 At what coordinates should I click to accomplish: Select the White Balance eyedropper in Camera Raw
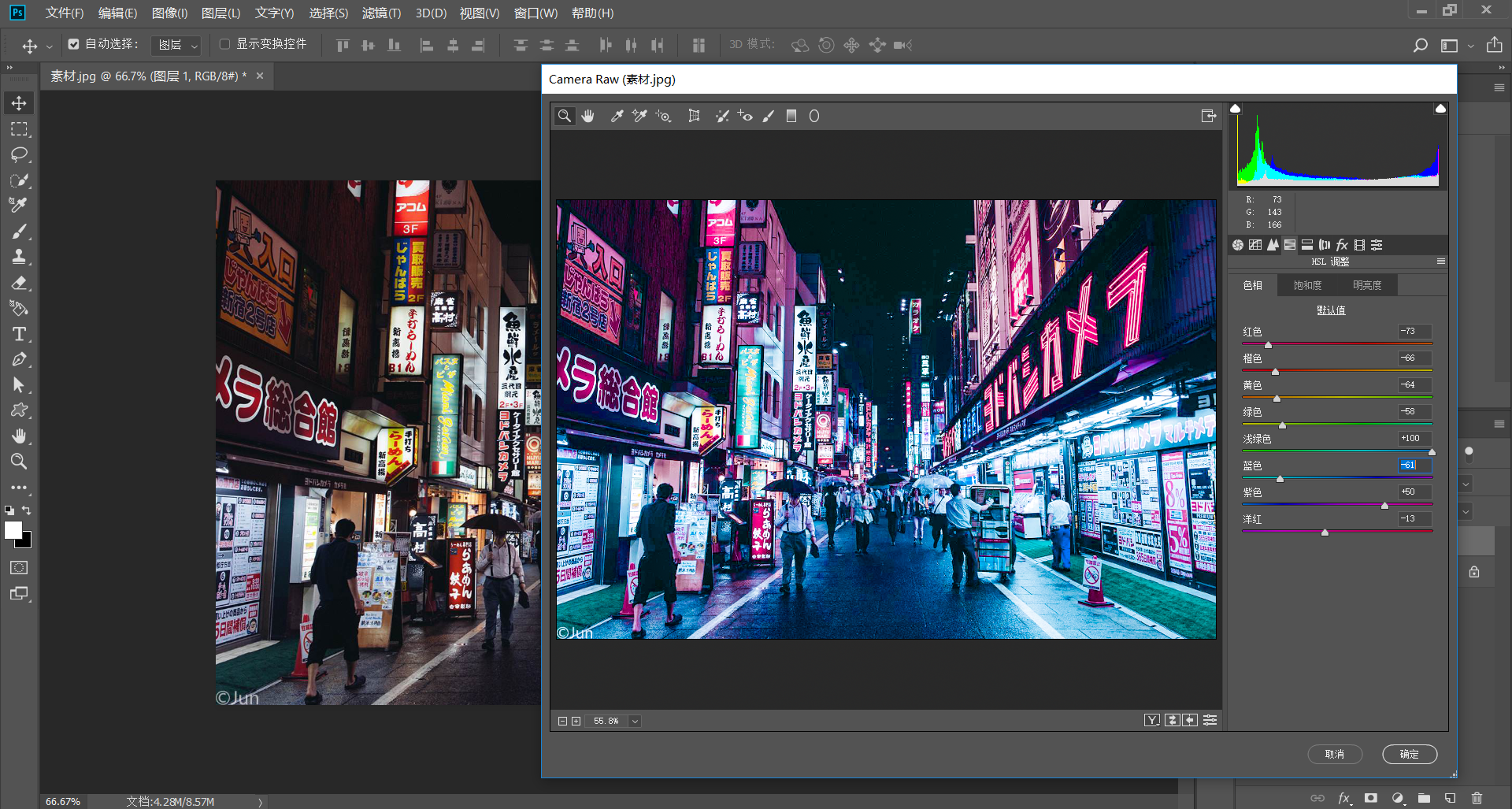pyautogui.click(x=617, y=116)
